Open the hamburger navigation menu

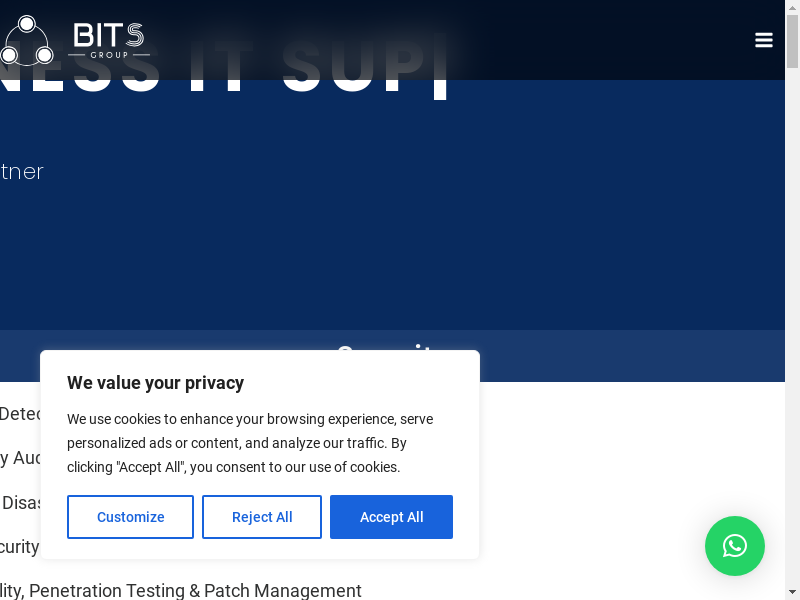764,40
